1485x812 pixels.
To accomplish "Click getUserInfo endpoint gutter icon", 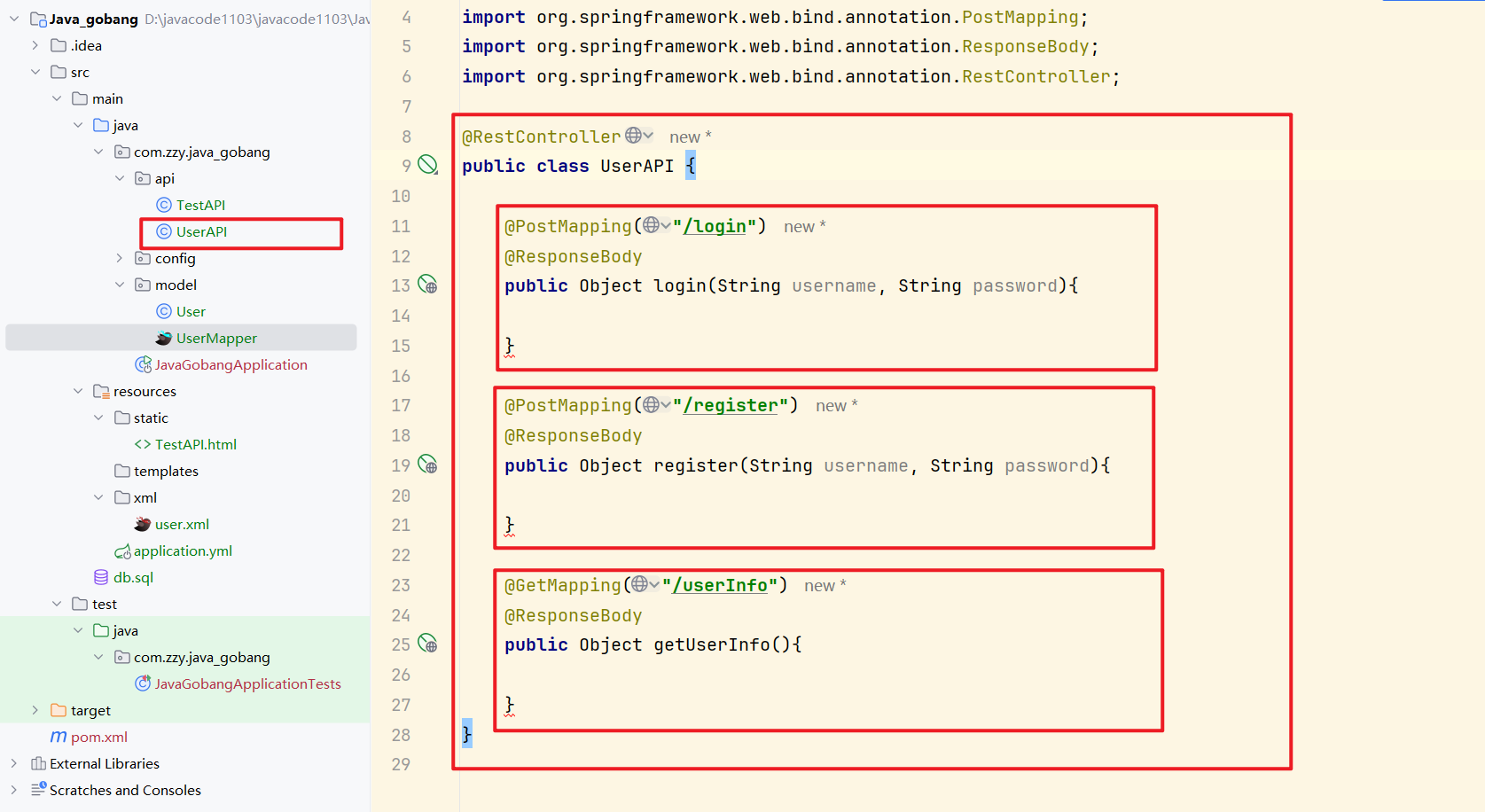I will click(x=427, y=643).
